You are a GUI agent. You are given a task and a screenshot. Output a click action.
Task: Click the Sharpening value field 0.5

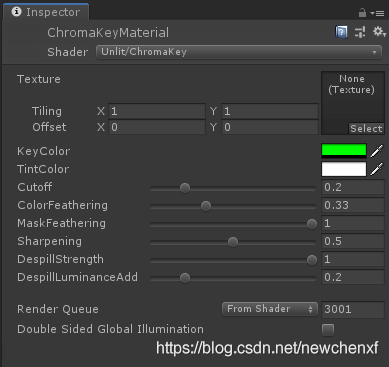[x=353, y=241]
